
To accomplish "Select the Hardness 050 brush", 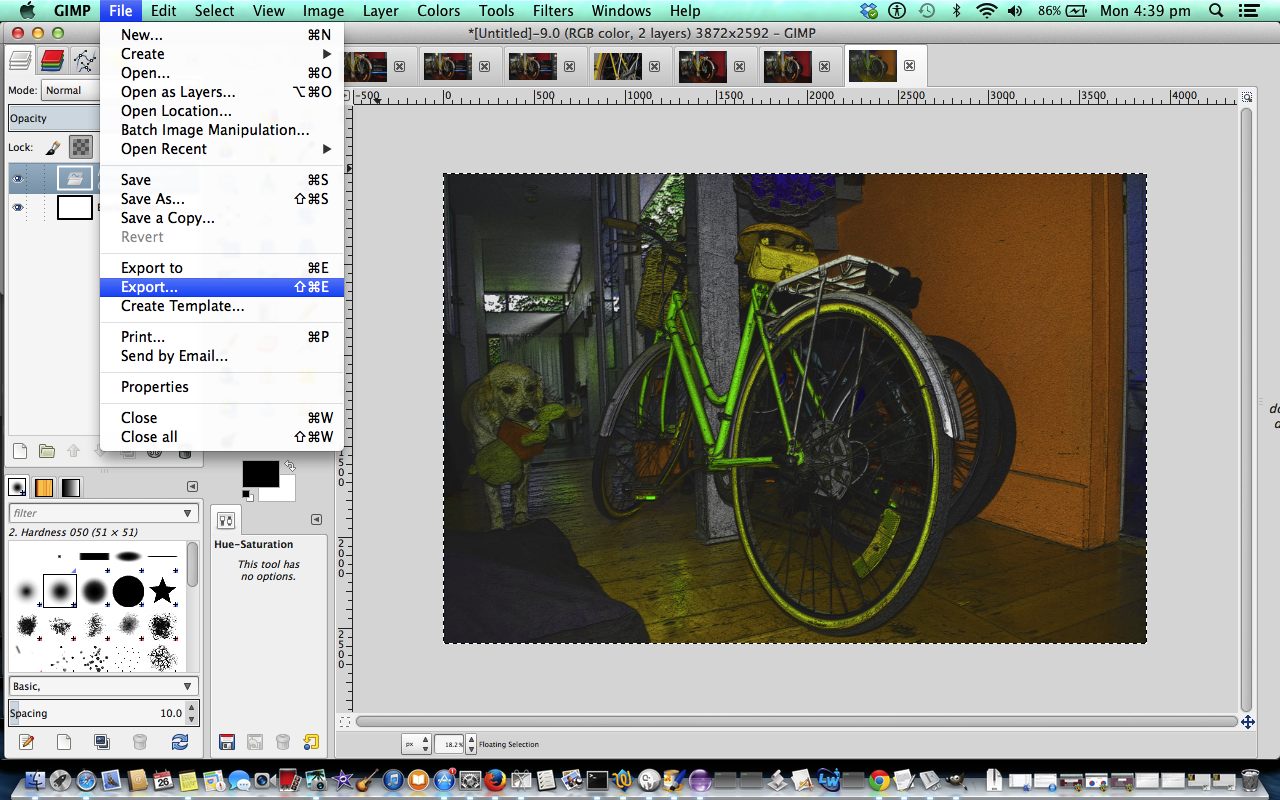I will tap(60, 591).
